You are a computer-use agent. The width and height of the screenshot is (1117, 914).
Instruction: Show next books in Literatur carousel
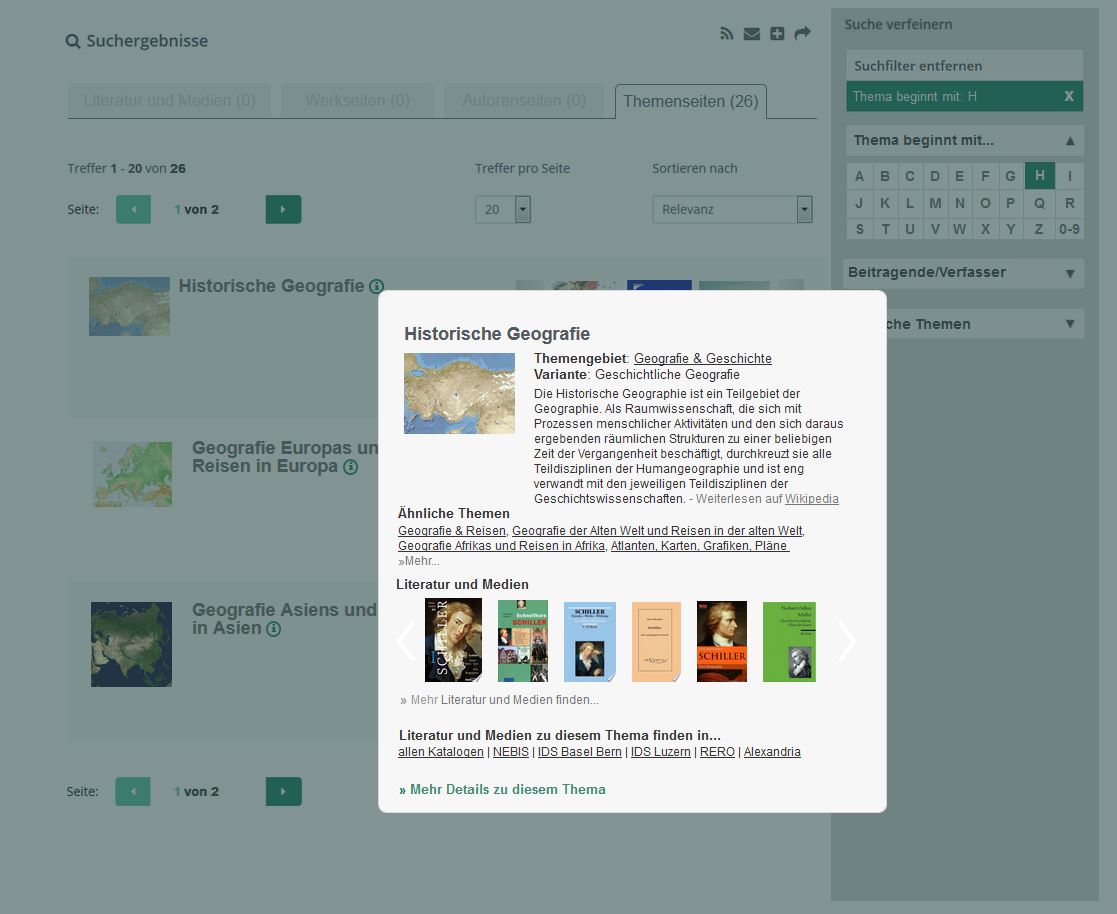pos(846,641)
